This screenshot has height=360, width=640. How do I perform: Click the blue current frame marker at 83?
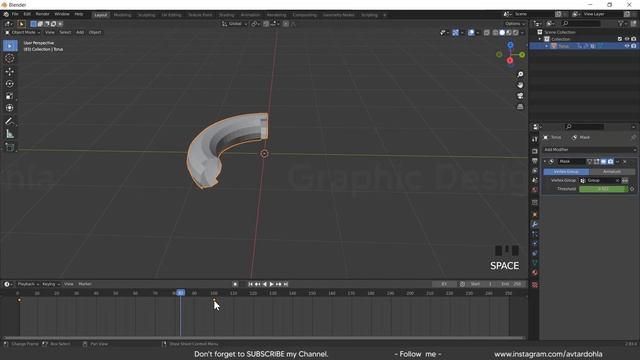[x=180, y=293]
